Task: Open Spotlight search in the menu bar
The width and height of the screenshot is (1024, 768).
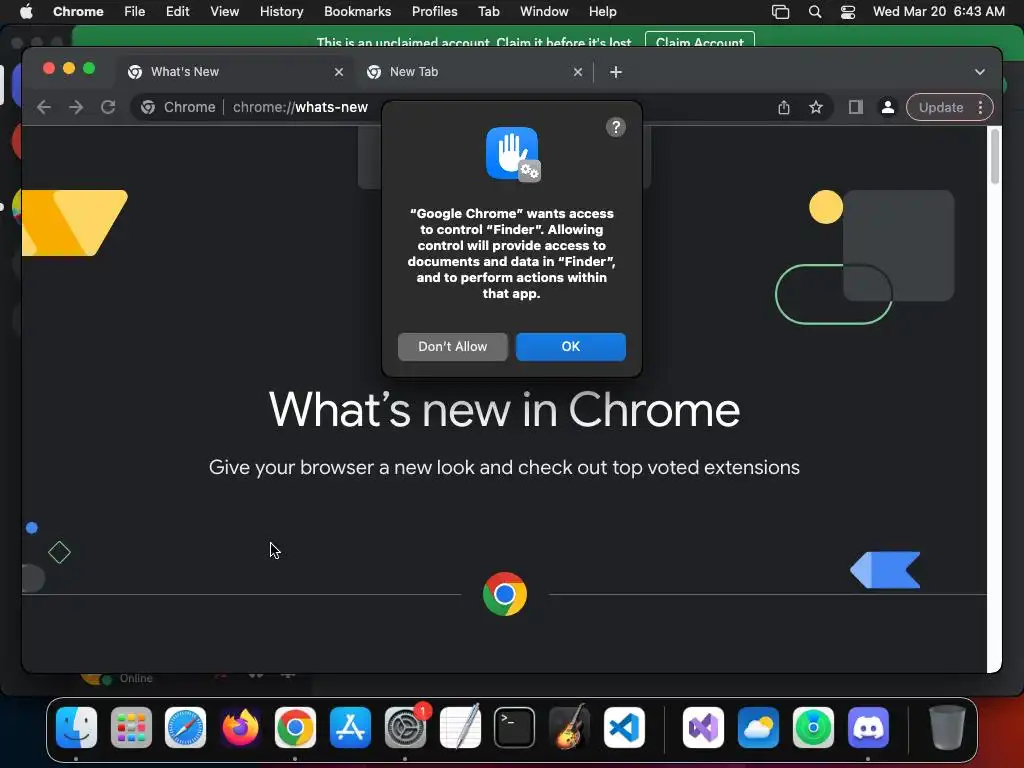Action: [814, 12]
